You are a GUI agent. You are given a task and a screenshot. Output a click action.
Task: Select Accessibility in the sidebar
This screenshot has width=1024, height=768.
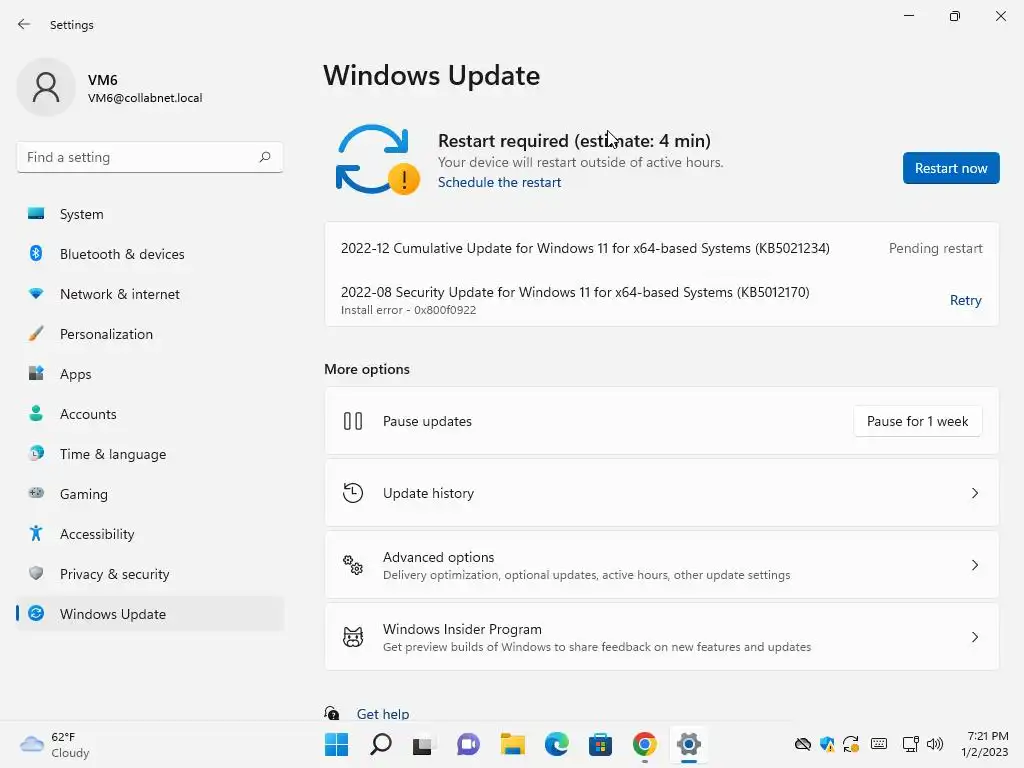(x=150, y=534)
